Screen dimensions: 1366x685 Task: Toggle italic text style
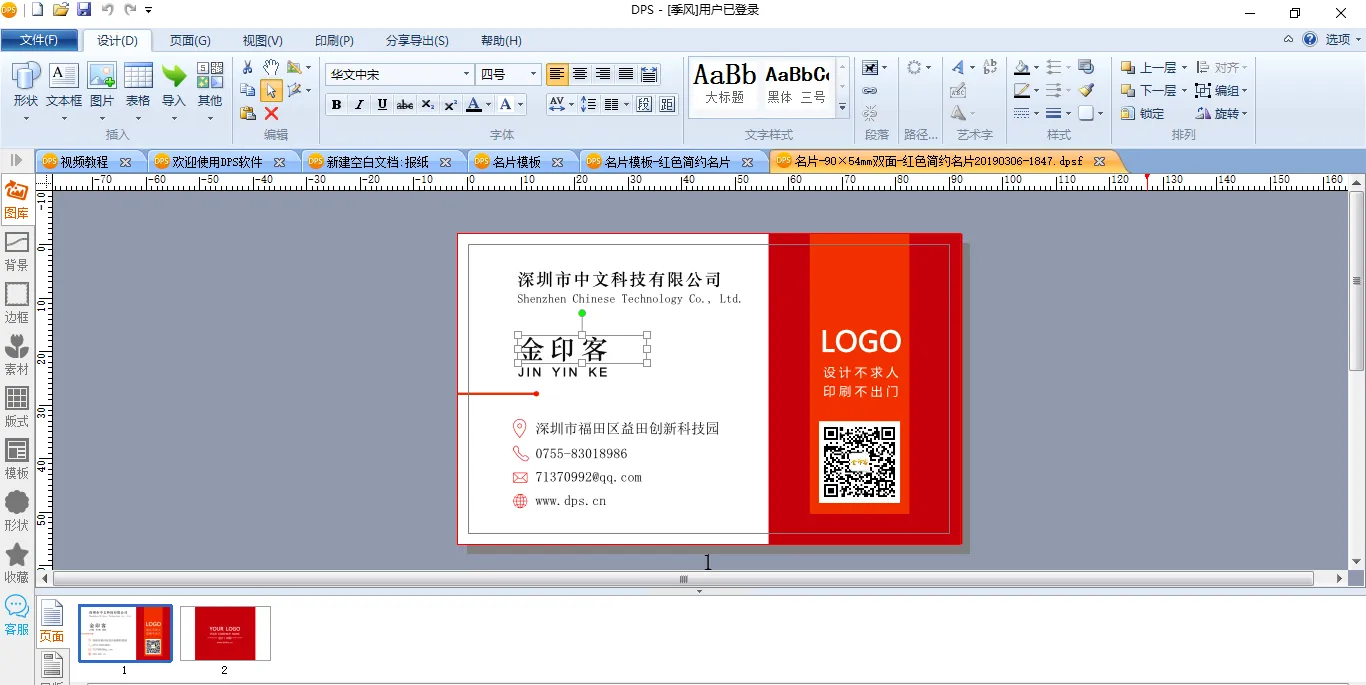pyautogui.click(x=359, y=105)
